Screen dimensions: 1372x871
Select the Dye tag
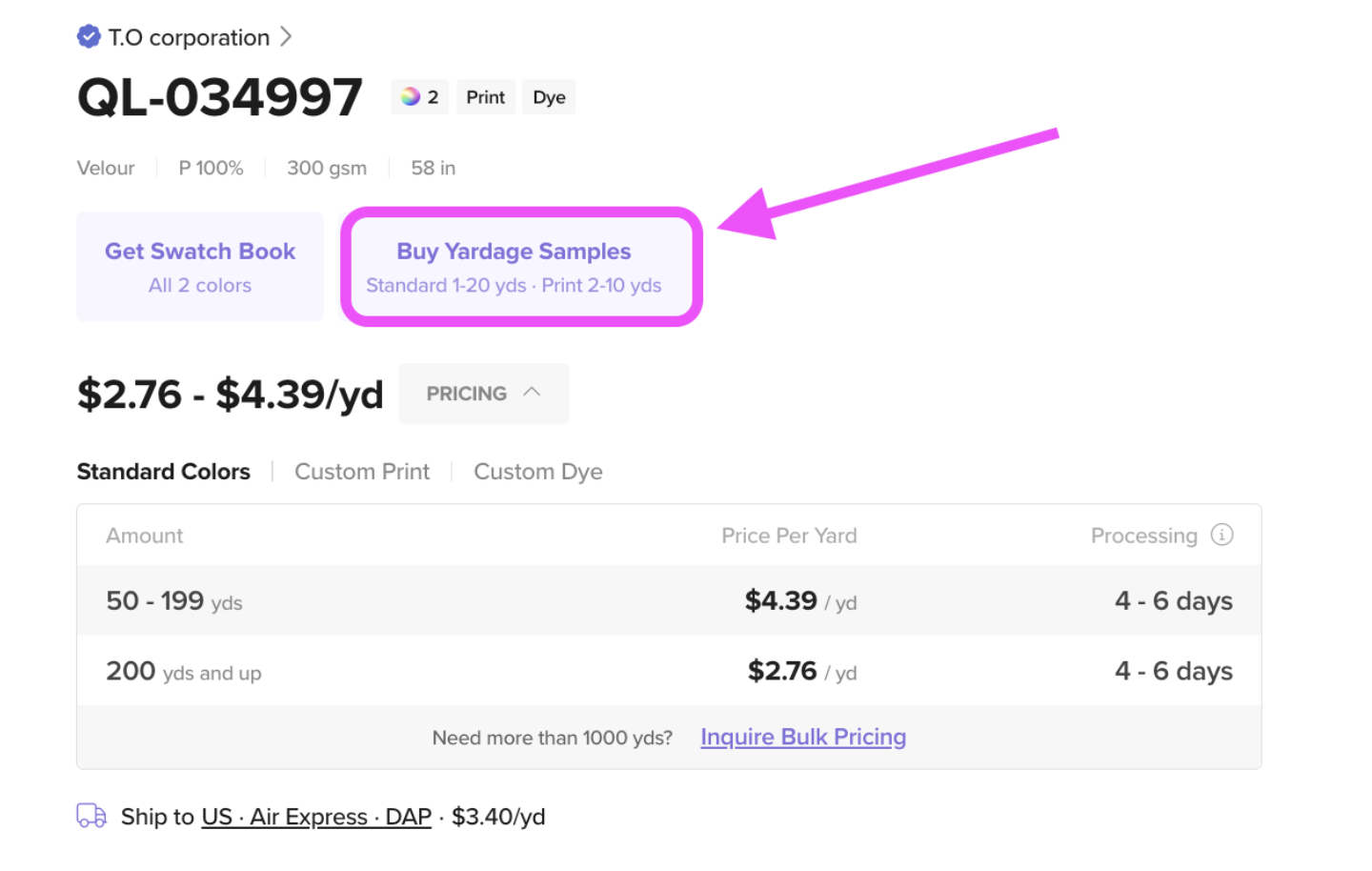click(549, 97)
